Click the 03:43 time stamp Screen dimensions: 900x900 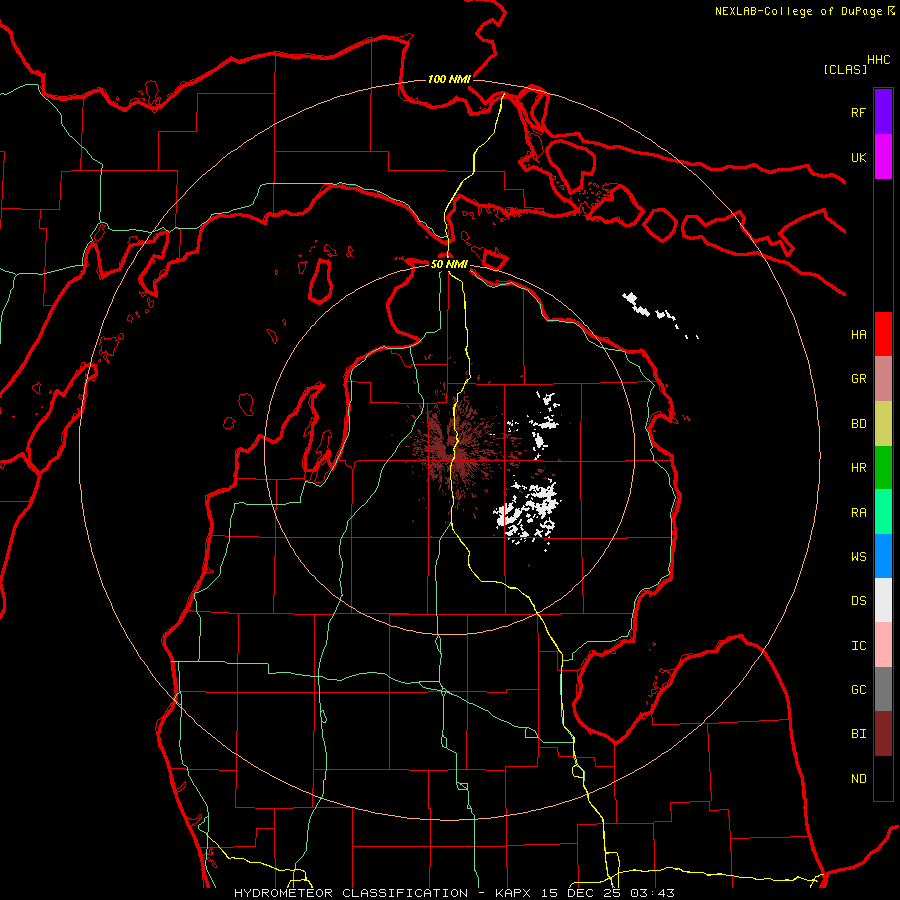[x=652, y=893]
